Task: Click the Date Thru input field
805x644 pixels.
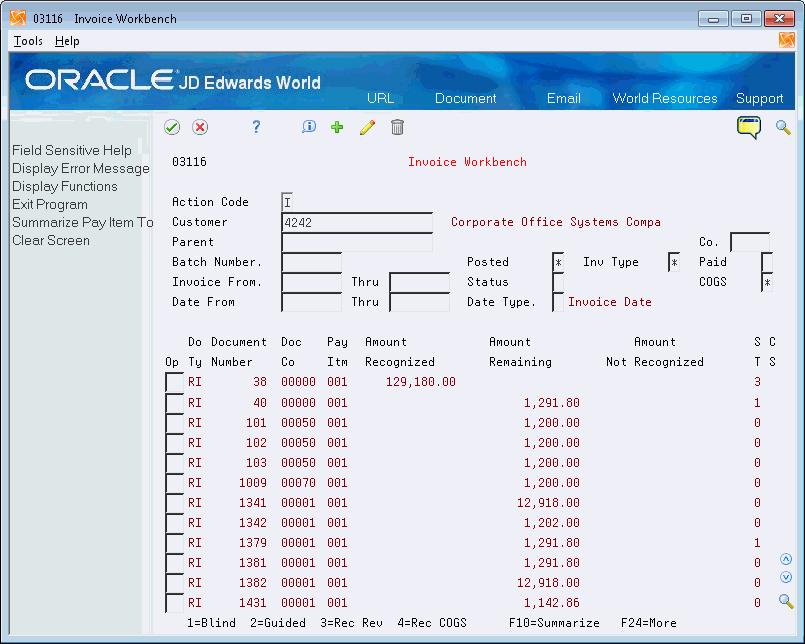Action: pos(419,302)
